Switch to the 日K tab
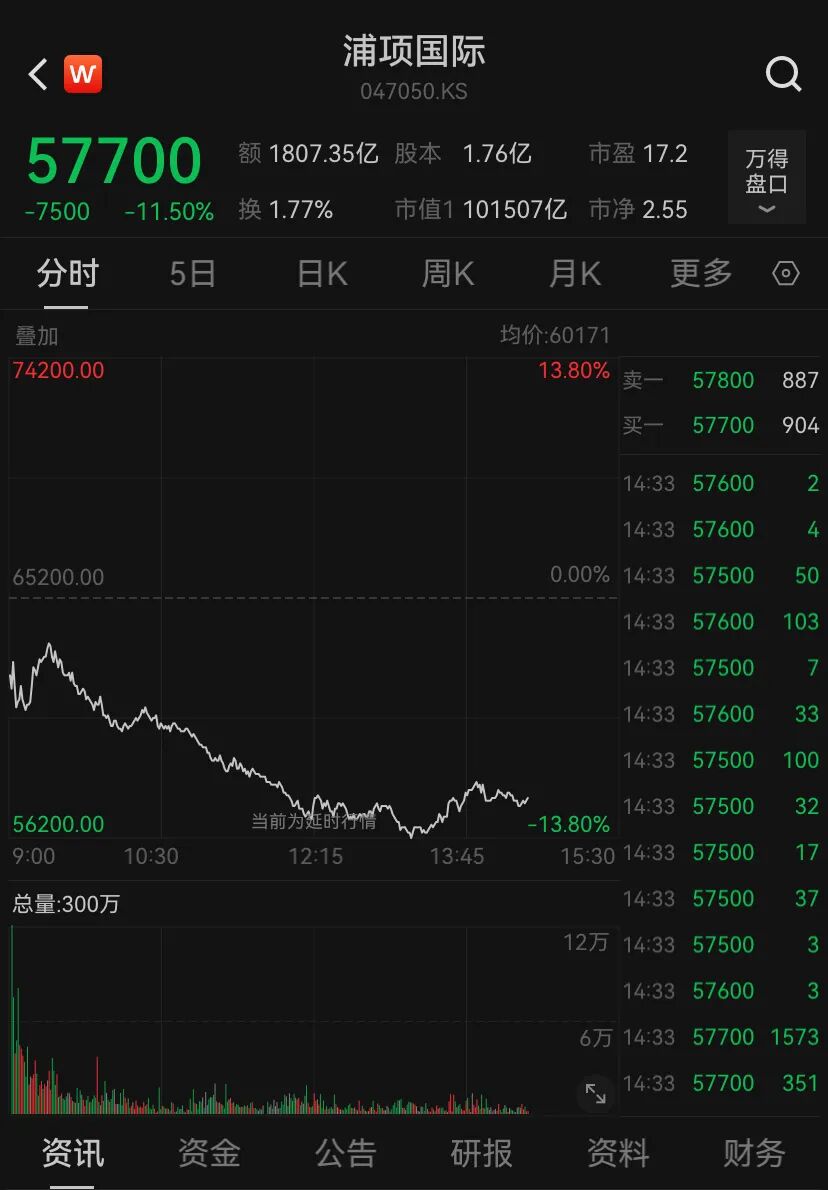 coord(322,273)
